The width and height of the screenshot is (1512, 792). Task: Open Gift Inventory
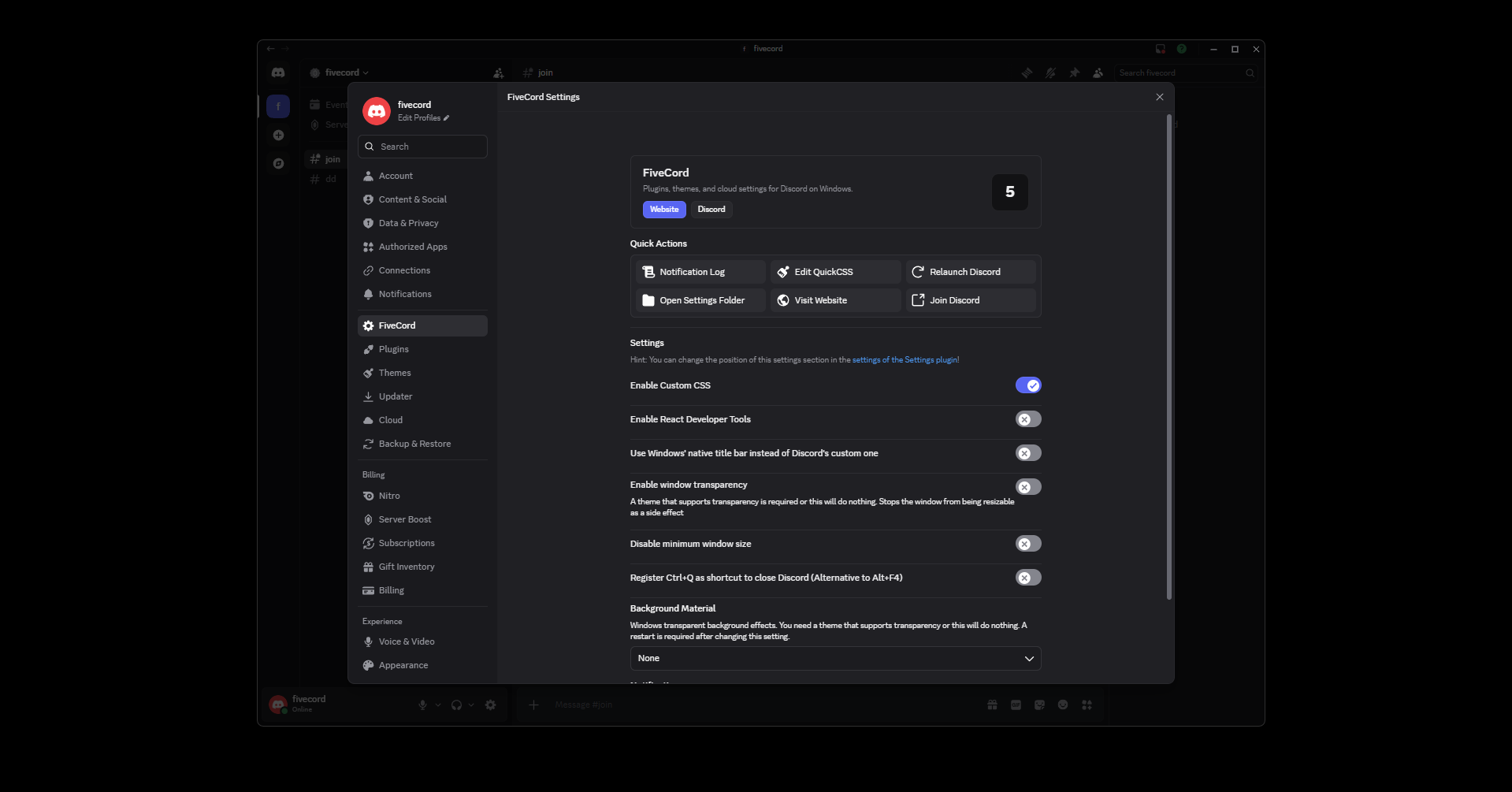[422, 567]
